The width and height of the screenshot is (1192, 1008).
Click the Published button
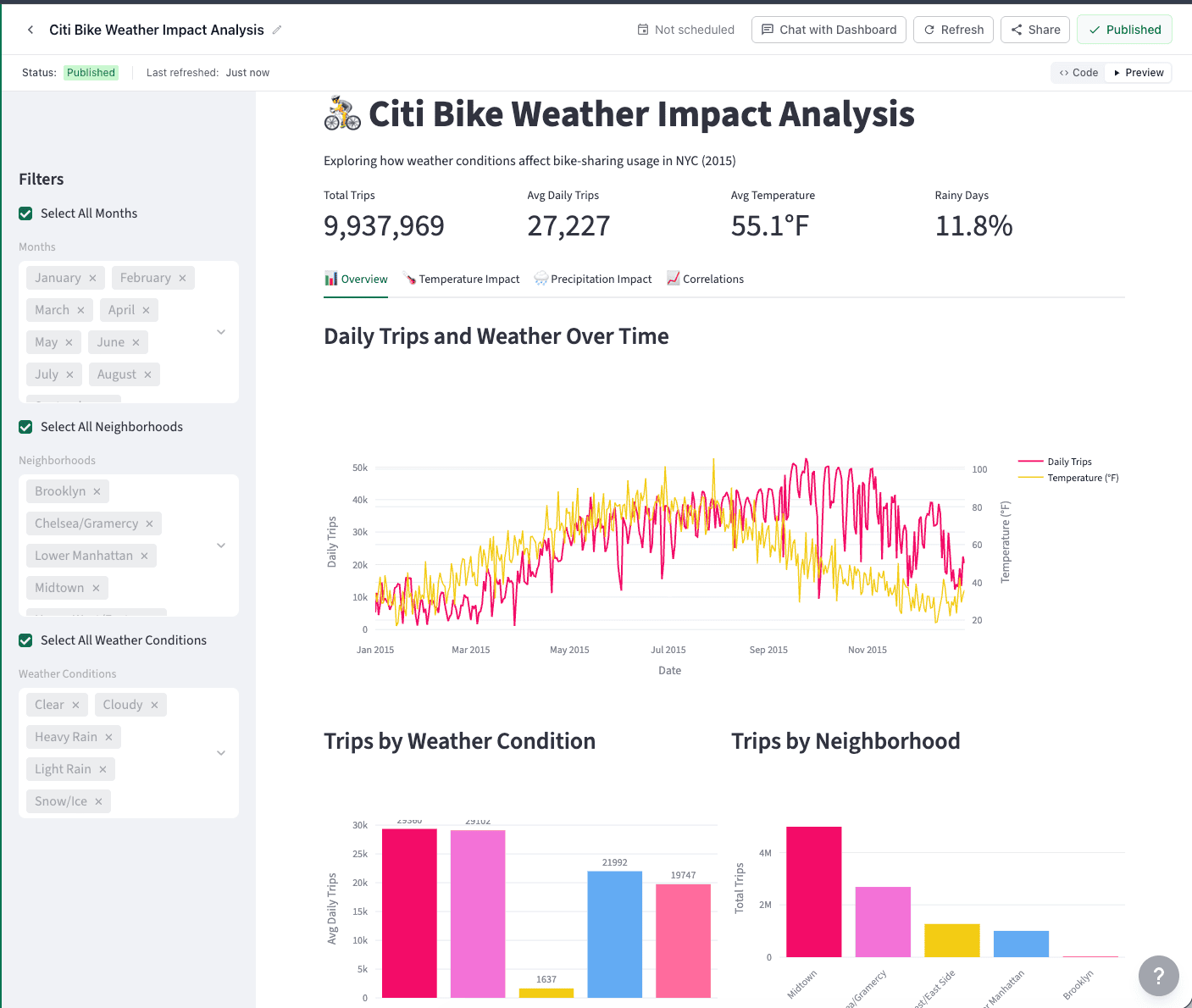point(1124,29)
